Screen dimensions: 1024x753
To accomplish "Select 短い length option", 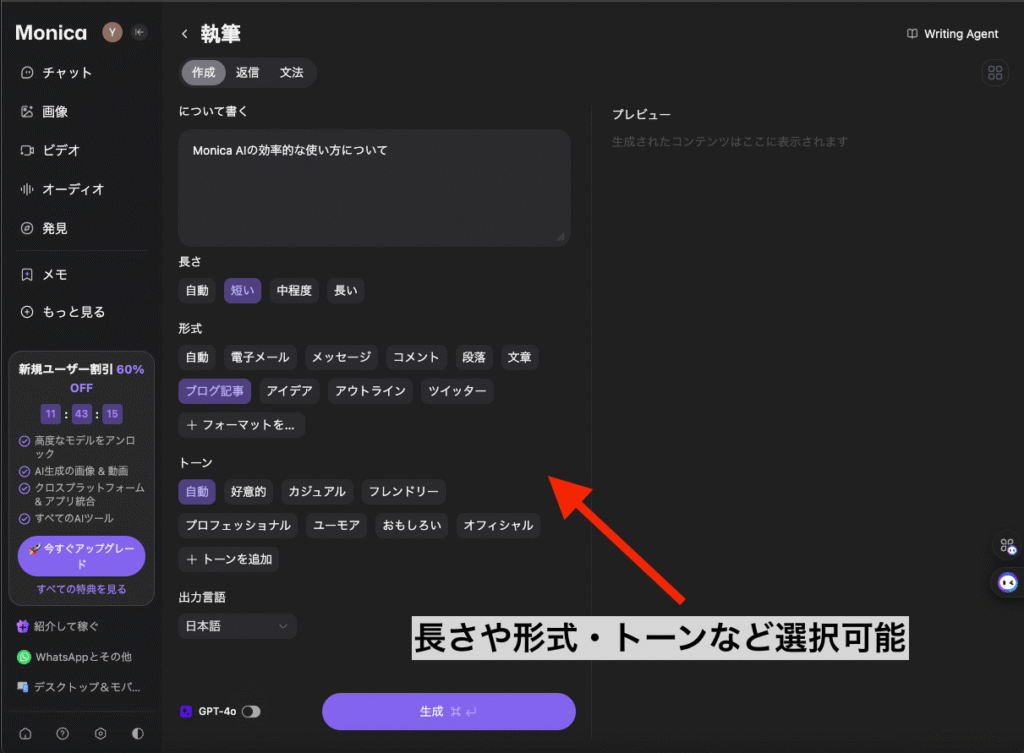I will pyautogui.click(x=242, y=291).
